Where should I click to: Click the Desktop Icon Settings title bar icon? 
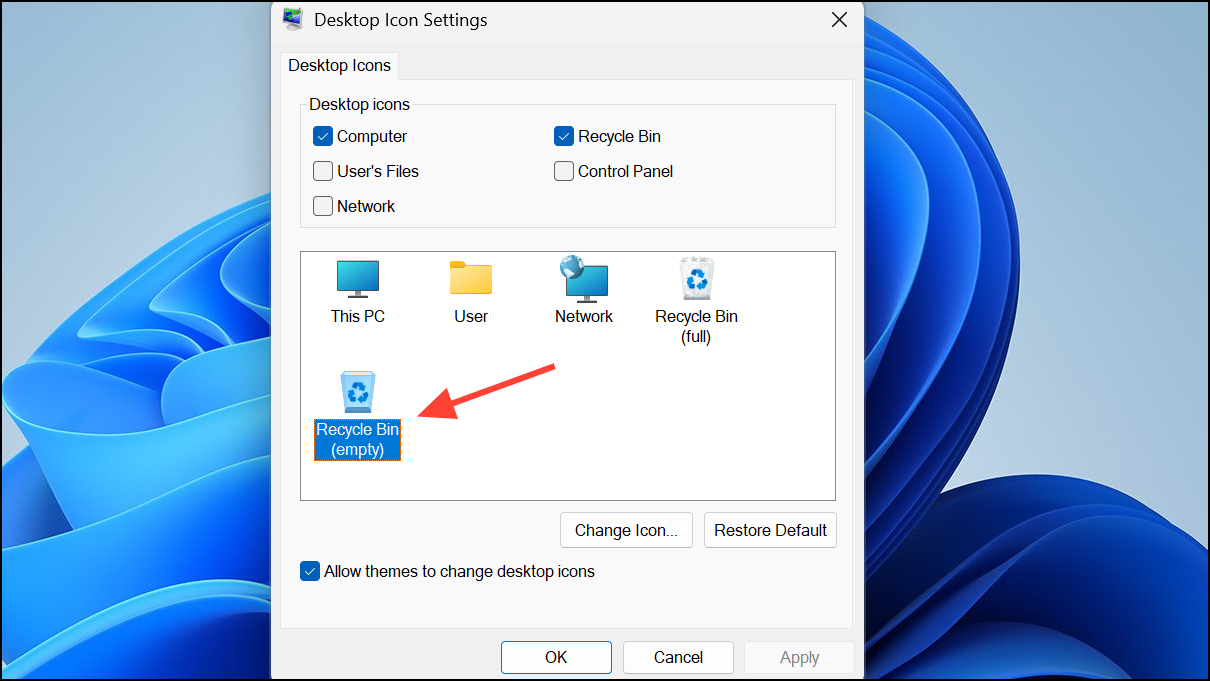pos(292,19)
